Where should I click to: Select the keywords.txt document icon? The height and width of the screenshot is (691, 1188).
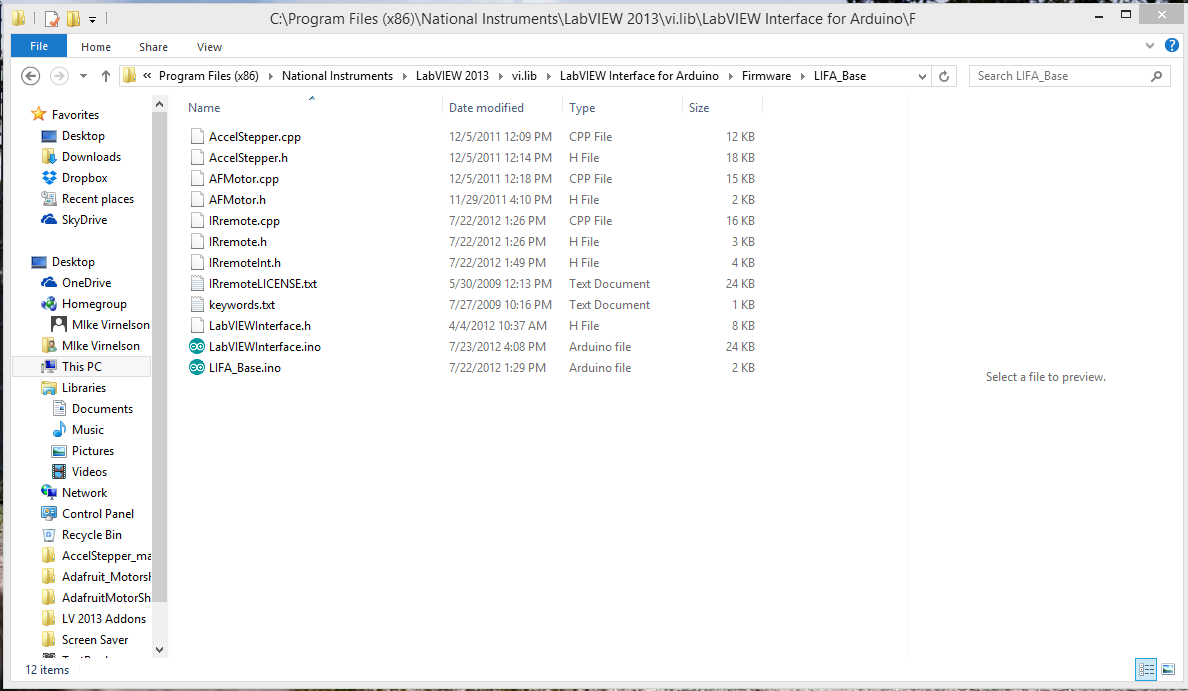[x=197, y=305]
